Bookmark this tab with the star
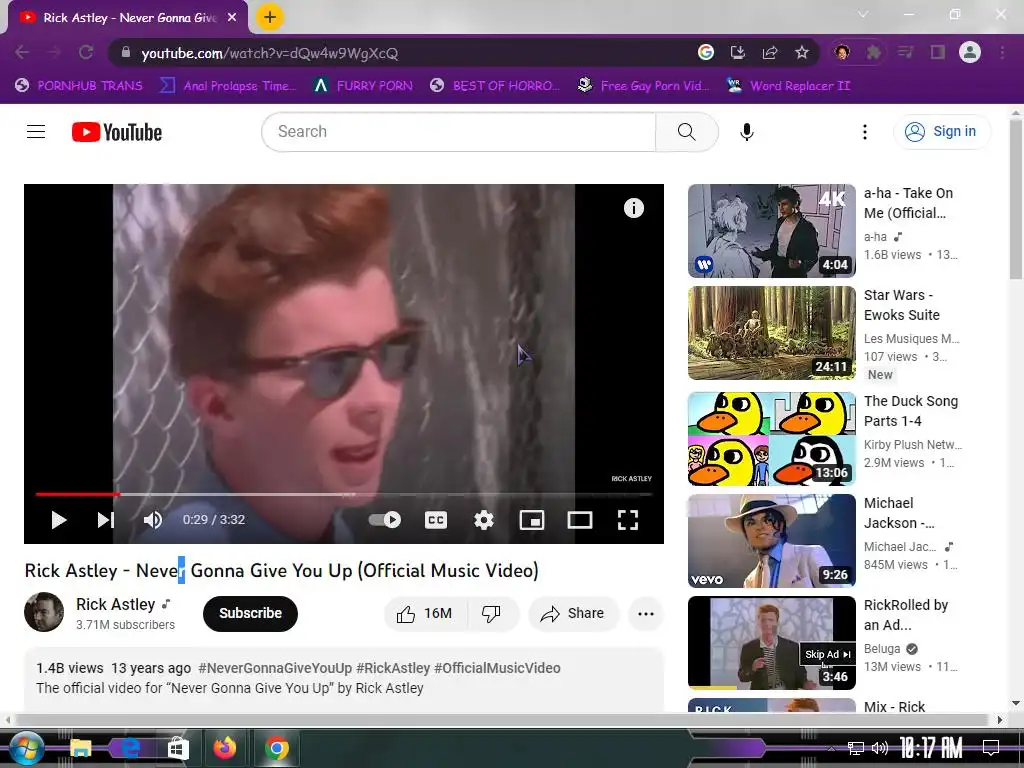 tap(801, 52)
